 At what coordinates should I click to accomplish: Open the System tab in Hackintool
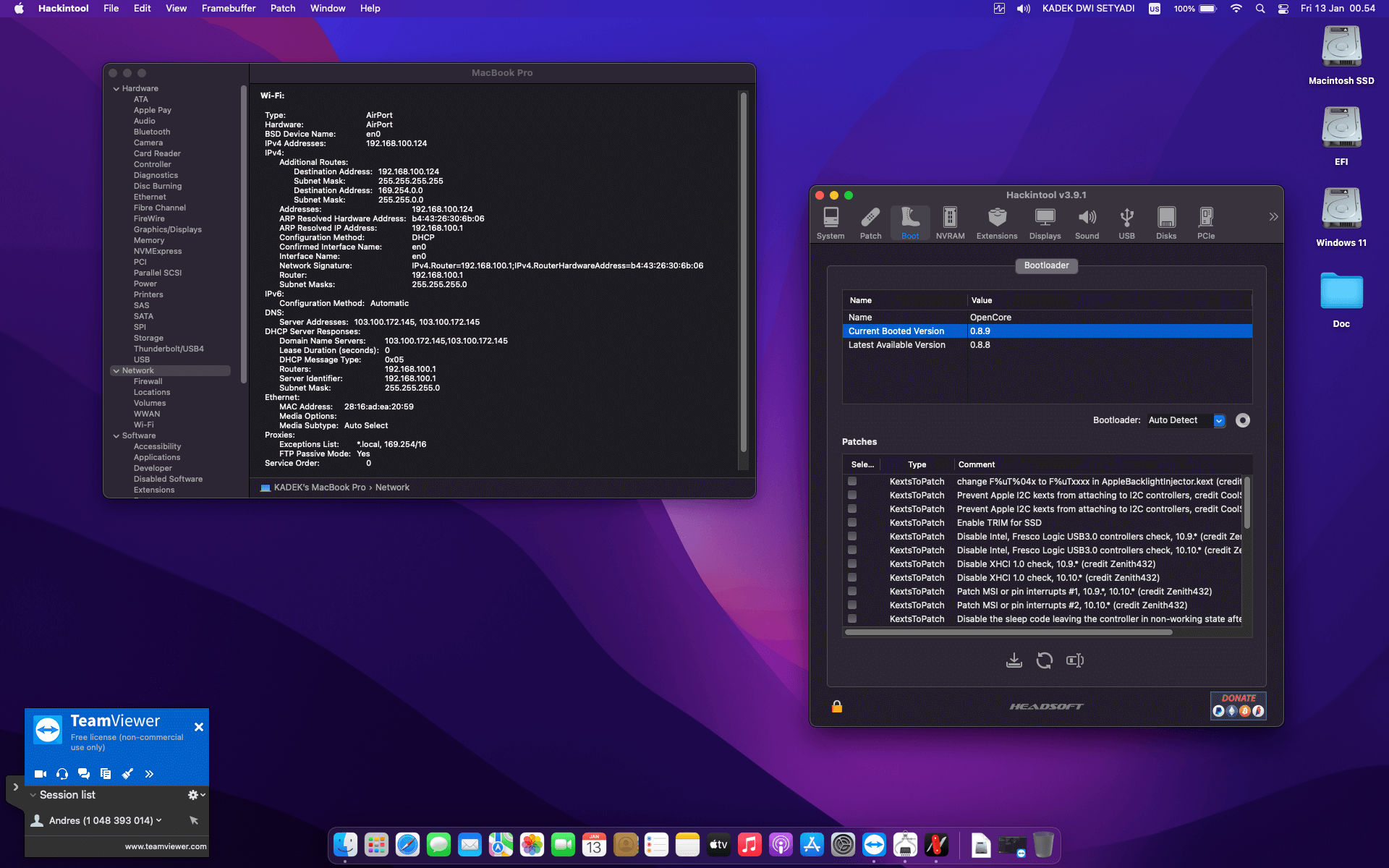pos(831,222)
